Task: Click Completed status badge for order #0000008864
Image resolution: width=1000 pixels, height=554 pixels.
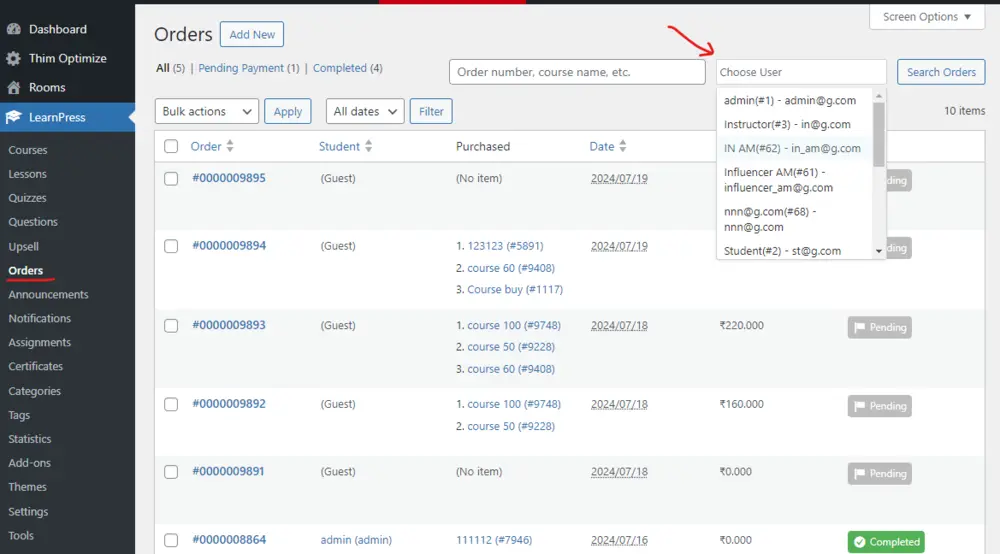Action: coord(886,542)
